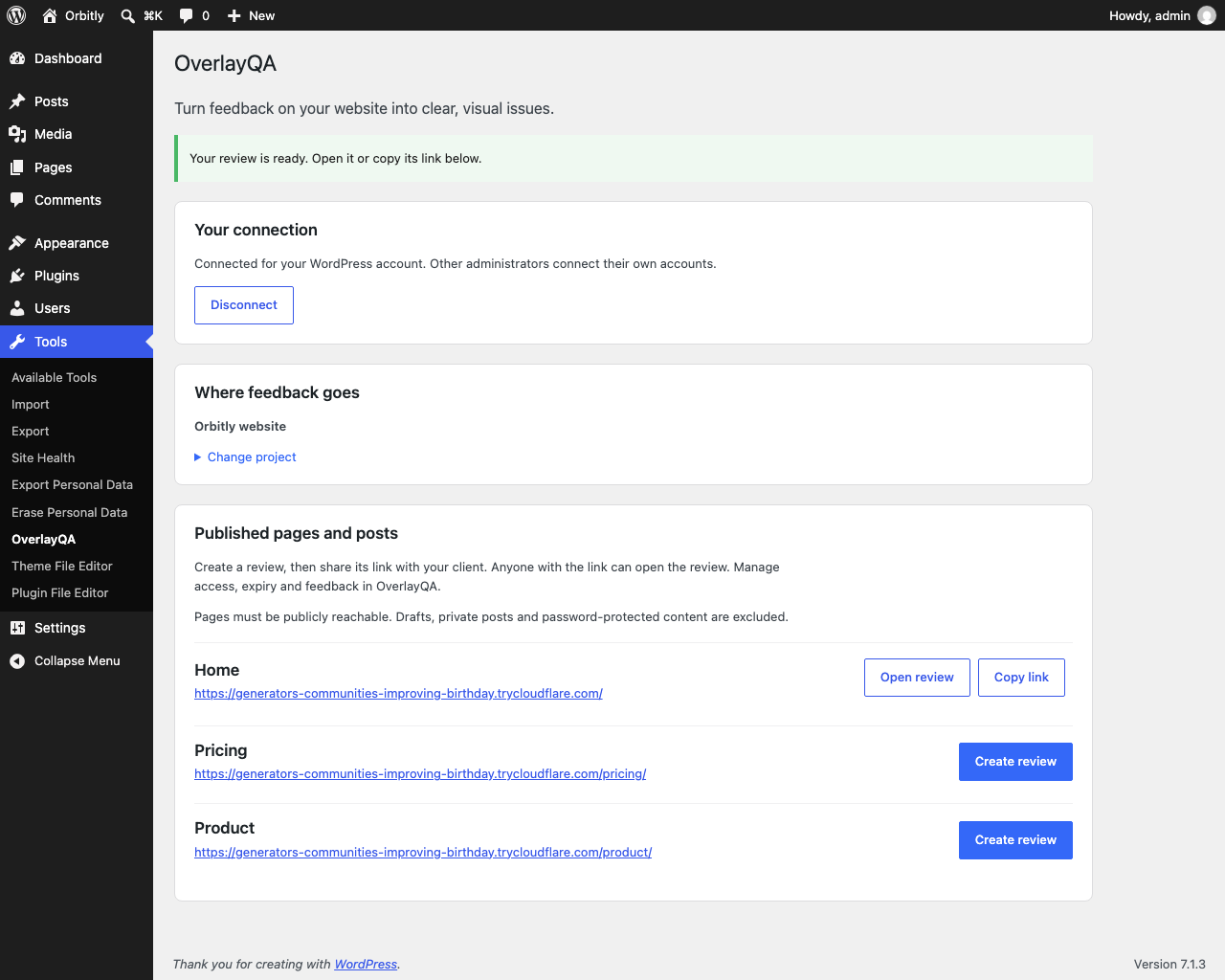Screen dimensions: 1225x980
Task: Click the 'Version 7.1.3' footer text
Action: 1169,965
